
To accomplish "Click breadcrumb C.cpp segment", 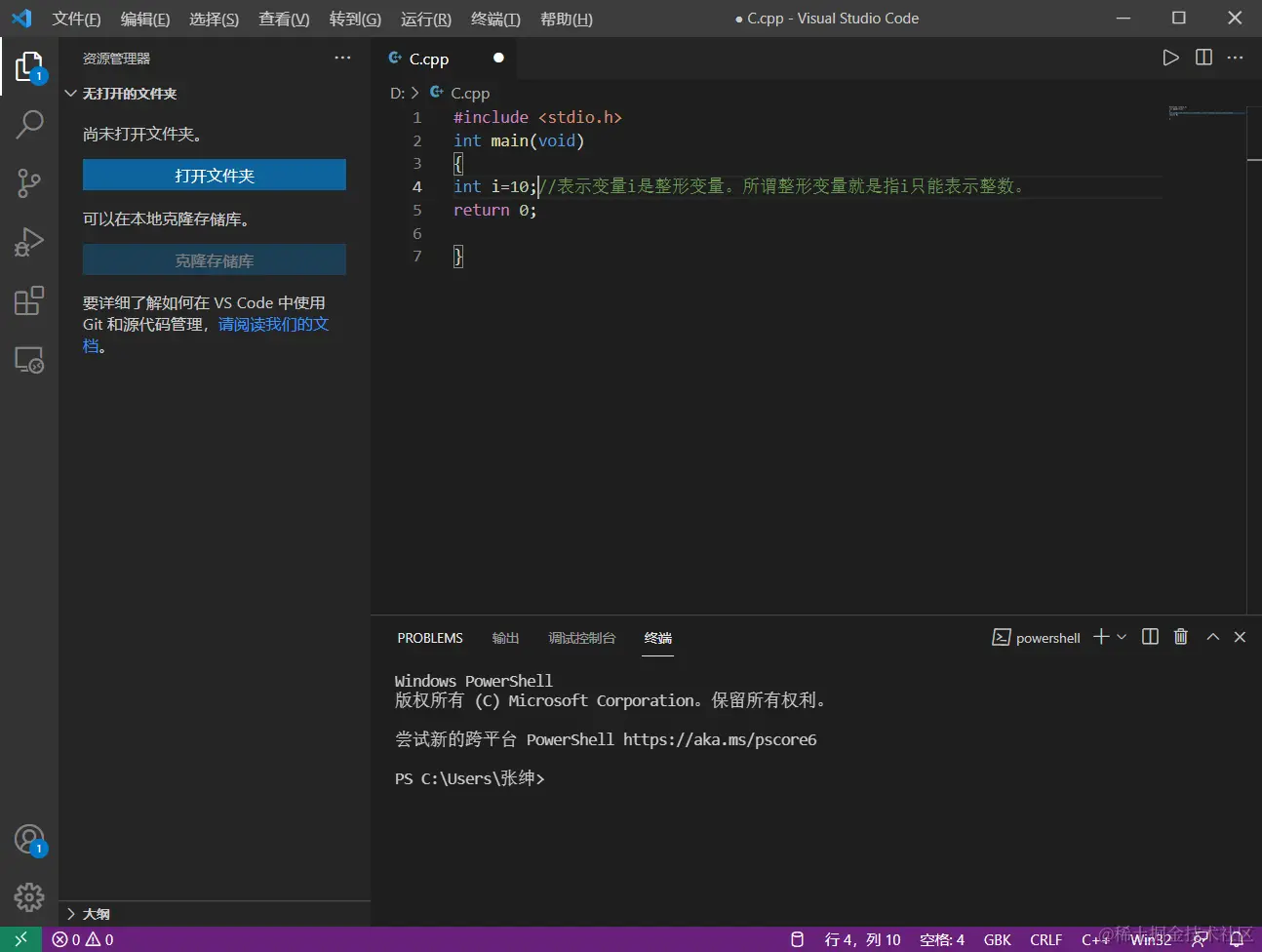I will [470, 93].
